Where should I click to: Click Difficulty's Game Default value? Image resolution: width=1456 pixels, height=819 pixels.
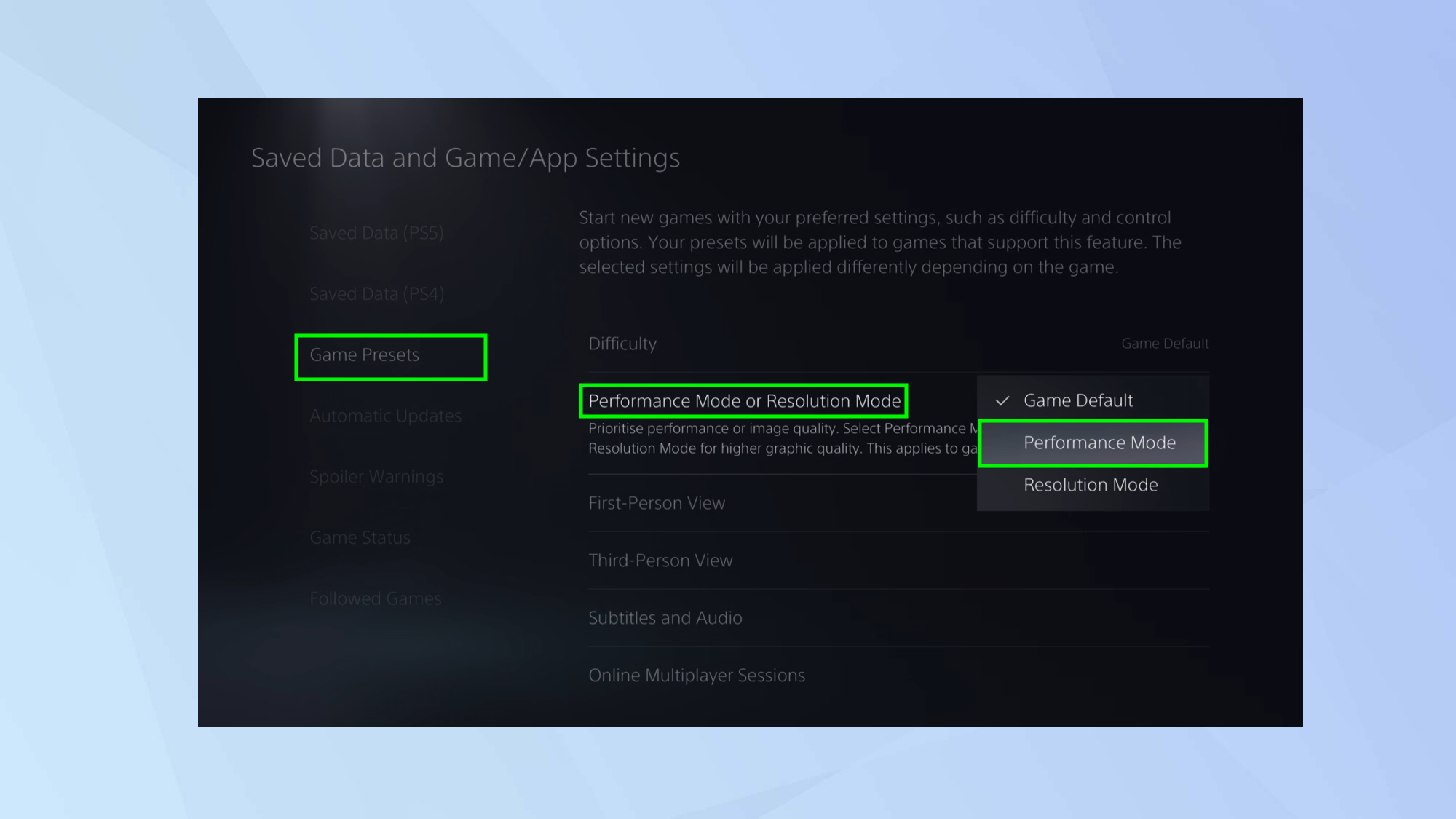click(x=1164, y=344)
